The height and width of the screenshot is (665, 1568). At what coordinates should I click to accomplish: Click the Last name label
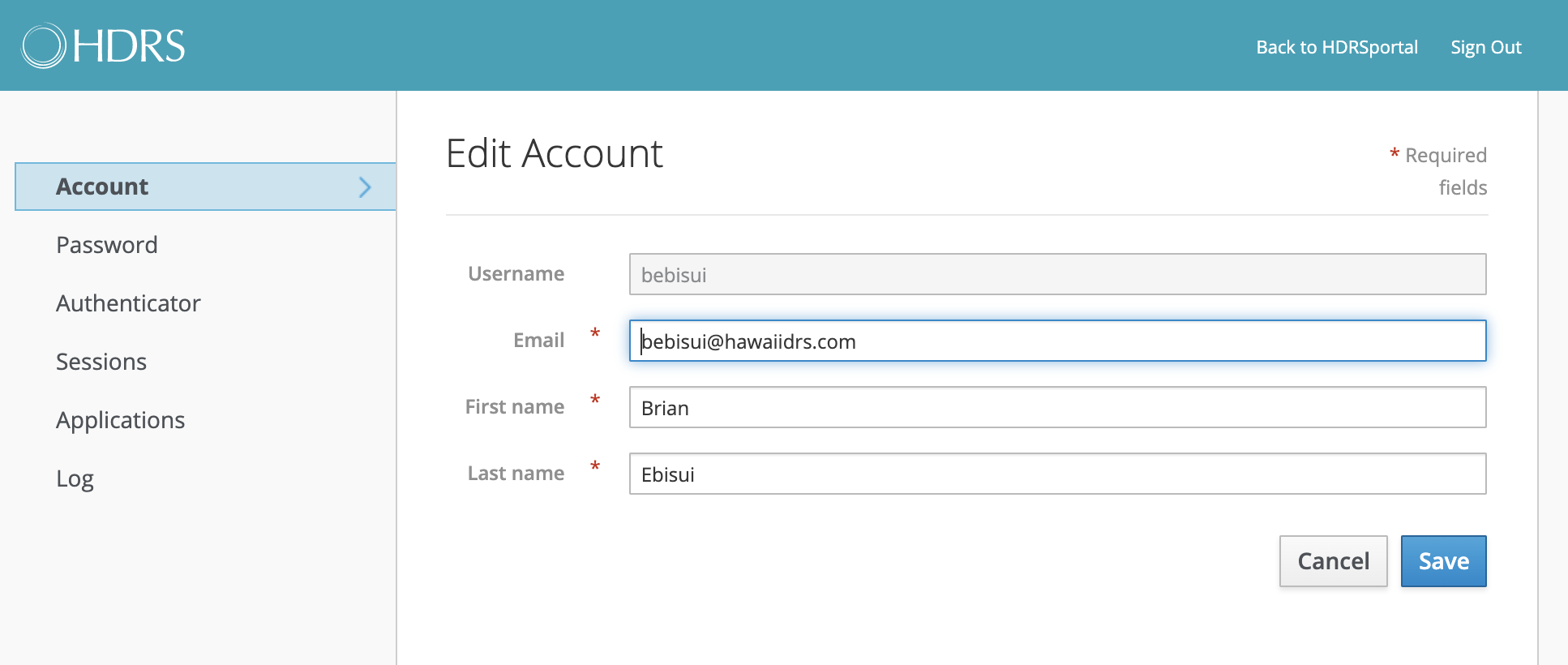[516, 474]
